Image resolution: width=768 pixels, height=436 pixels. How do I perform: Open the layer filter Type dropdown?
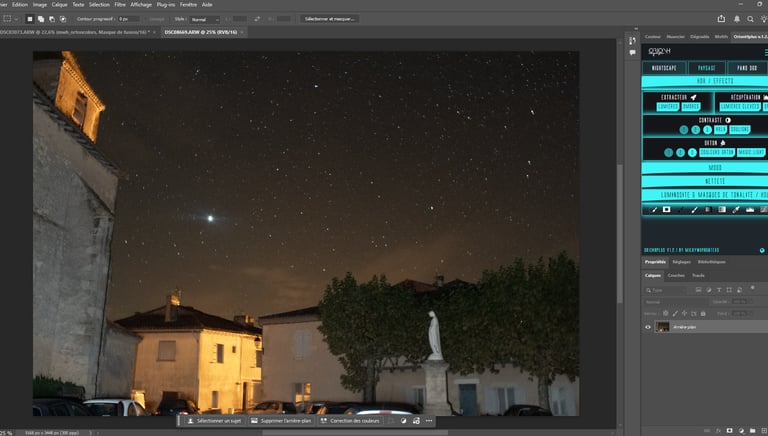[668, 290]
